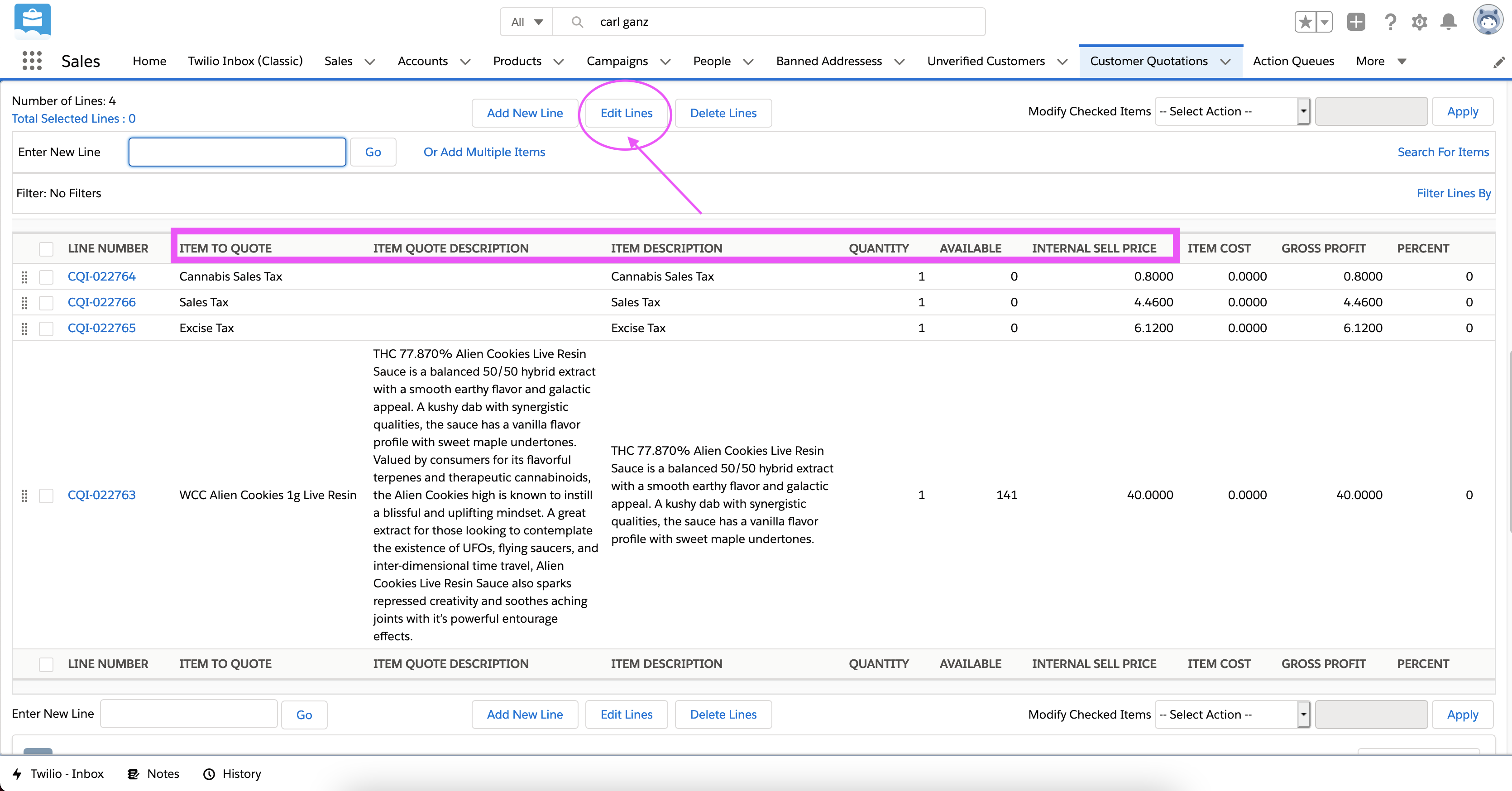Expand the Unverified Customers tab chevron
The width and height of the screenshot is (1512, 791).
[1062, 62]
